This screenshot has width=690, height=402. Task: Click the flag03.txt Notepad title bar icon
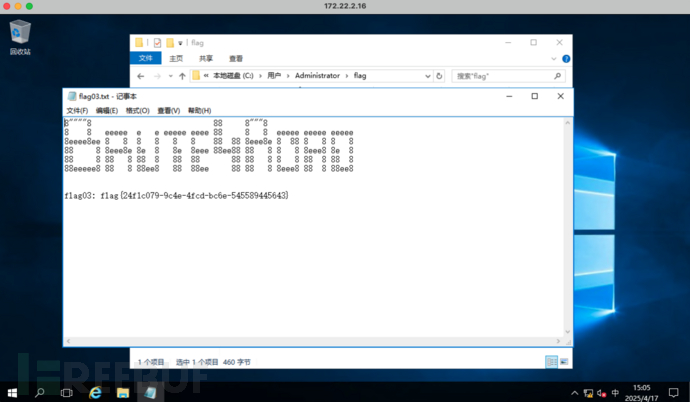(72, 96)
